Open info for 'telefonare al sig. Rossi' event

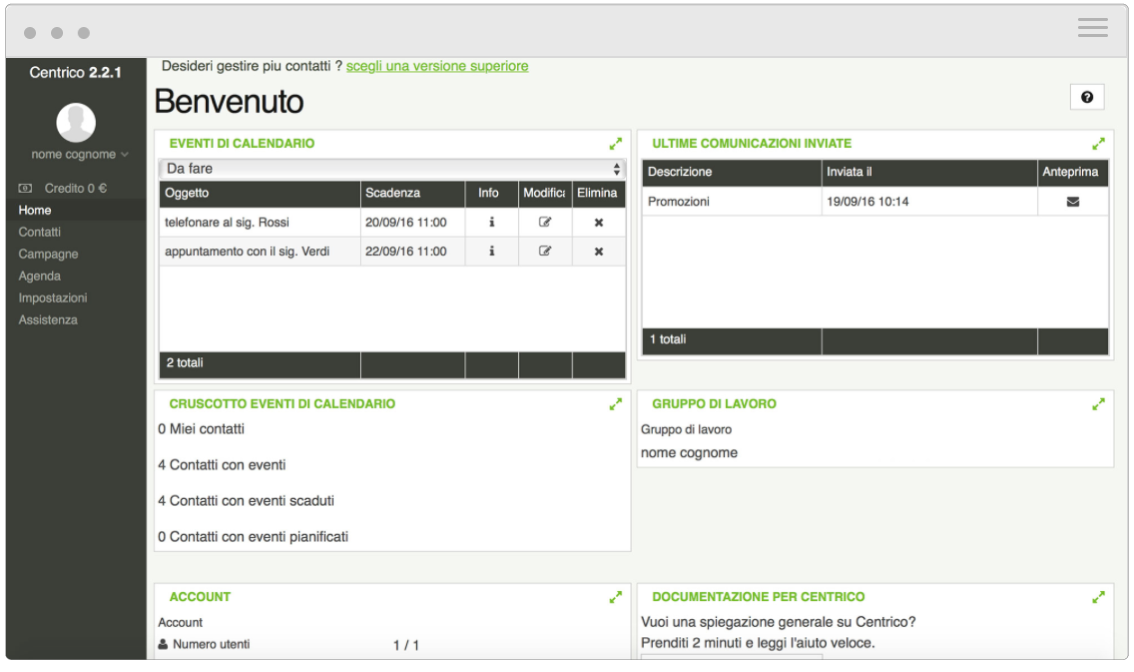pyautogui.click(x=491, y=222)
